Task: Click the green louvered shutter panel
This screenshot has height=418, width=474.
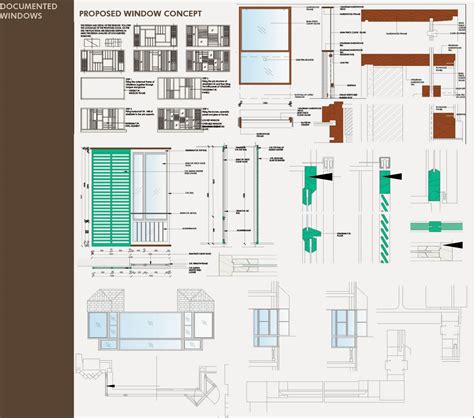Action: coord(111,198)
